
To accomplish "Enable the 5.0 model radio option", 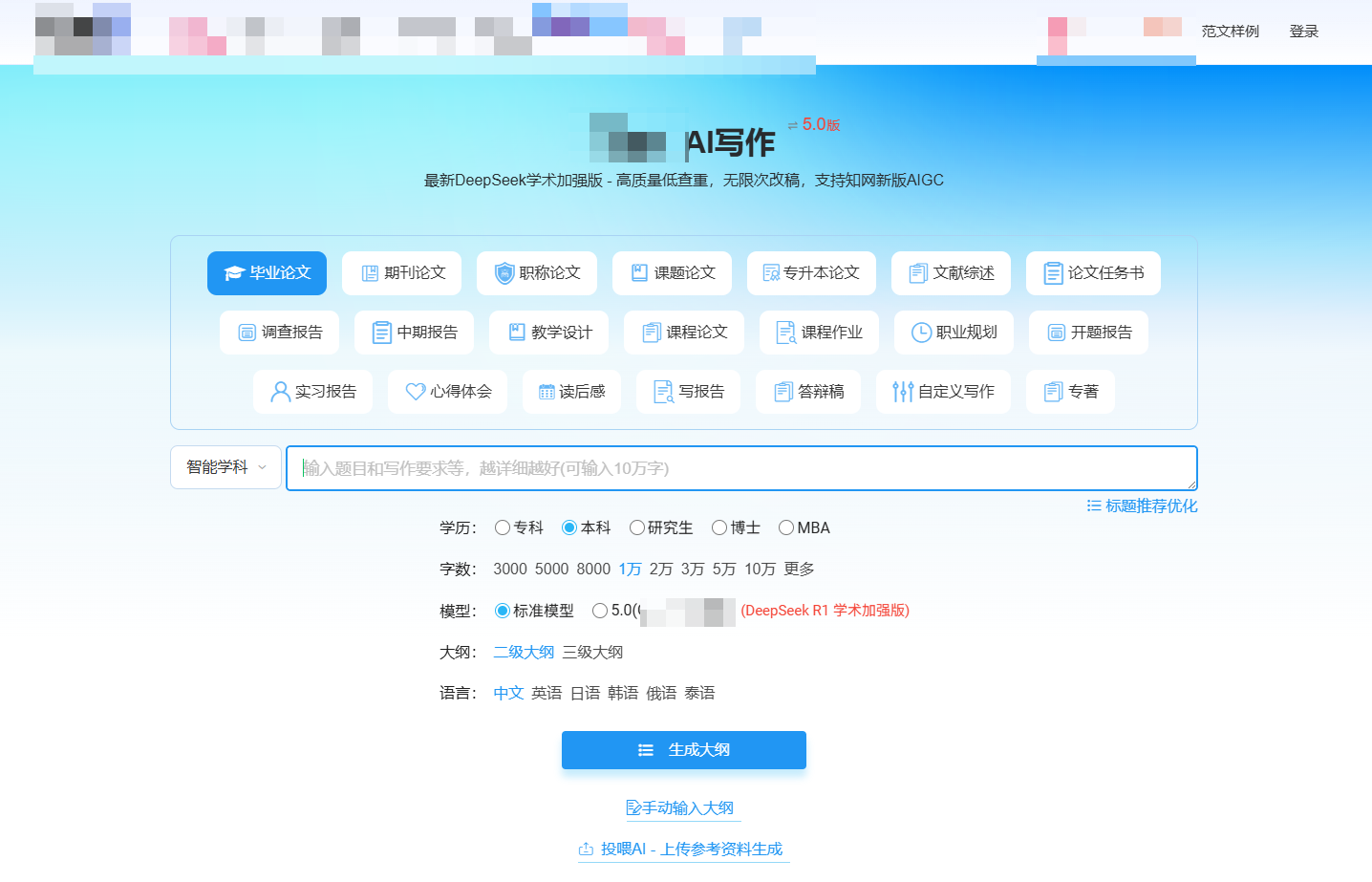I will coord(600,611).
